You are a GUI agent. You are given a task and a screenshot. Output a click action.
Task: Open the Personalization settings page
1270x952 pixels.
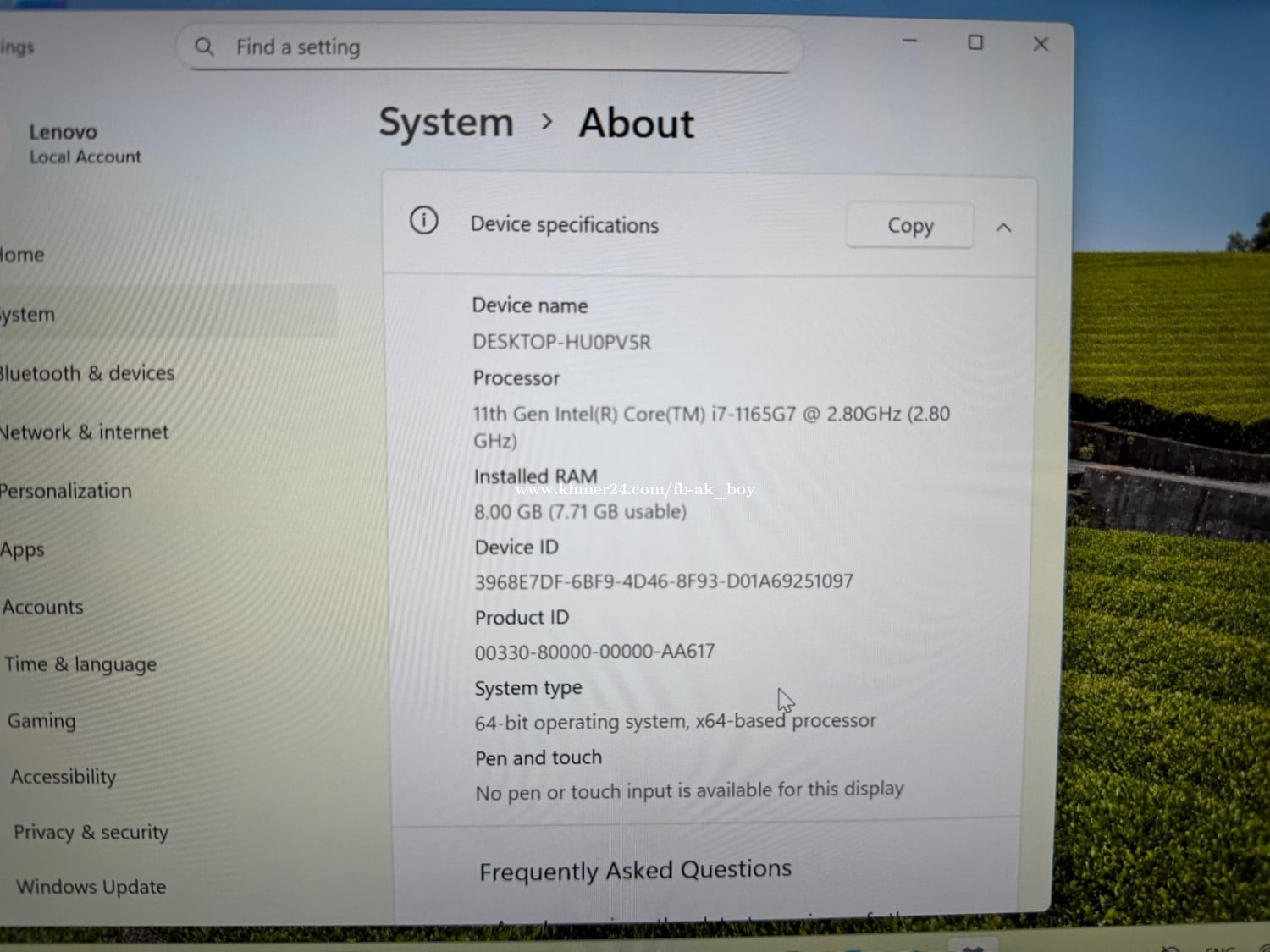click(x=66, y=491)
